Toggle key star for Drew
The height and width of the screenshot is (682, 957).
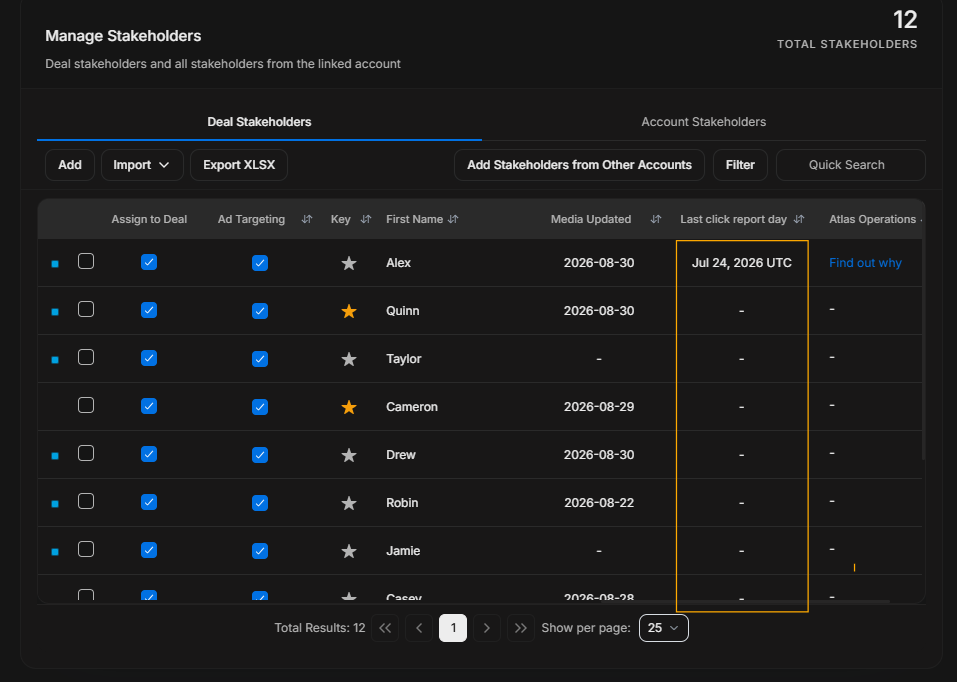pyautogui.click(x=349, y=455)
